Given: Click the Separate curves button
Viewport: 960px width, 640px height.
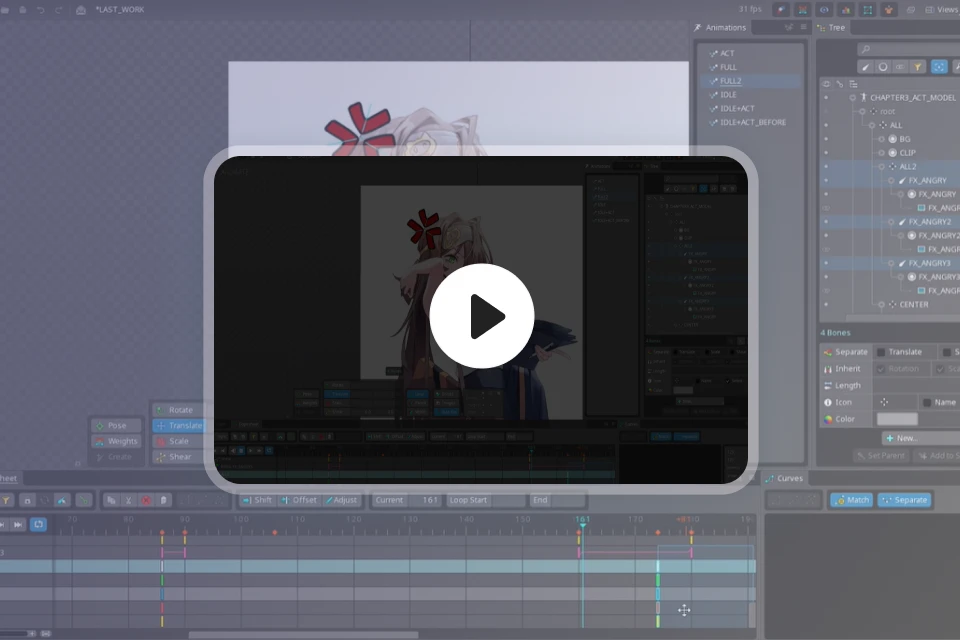Looking at the screenshot, I should (904, 500).
